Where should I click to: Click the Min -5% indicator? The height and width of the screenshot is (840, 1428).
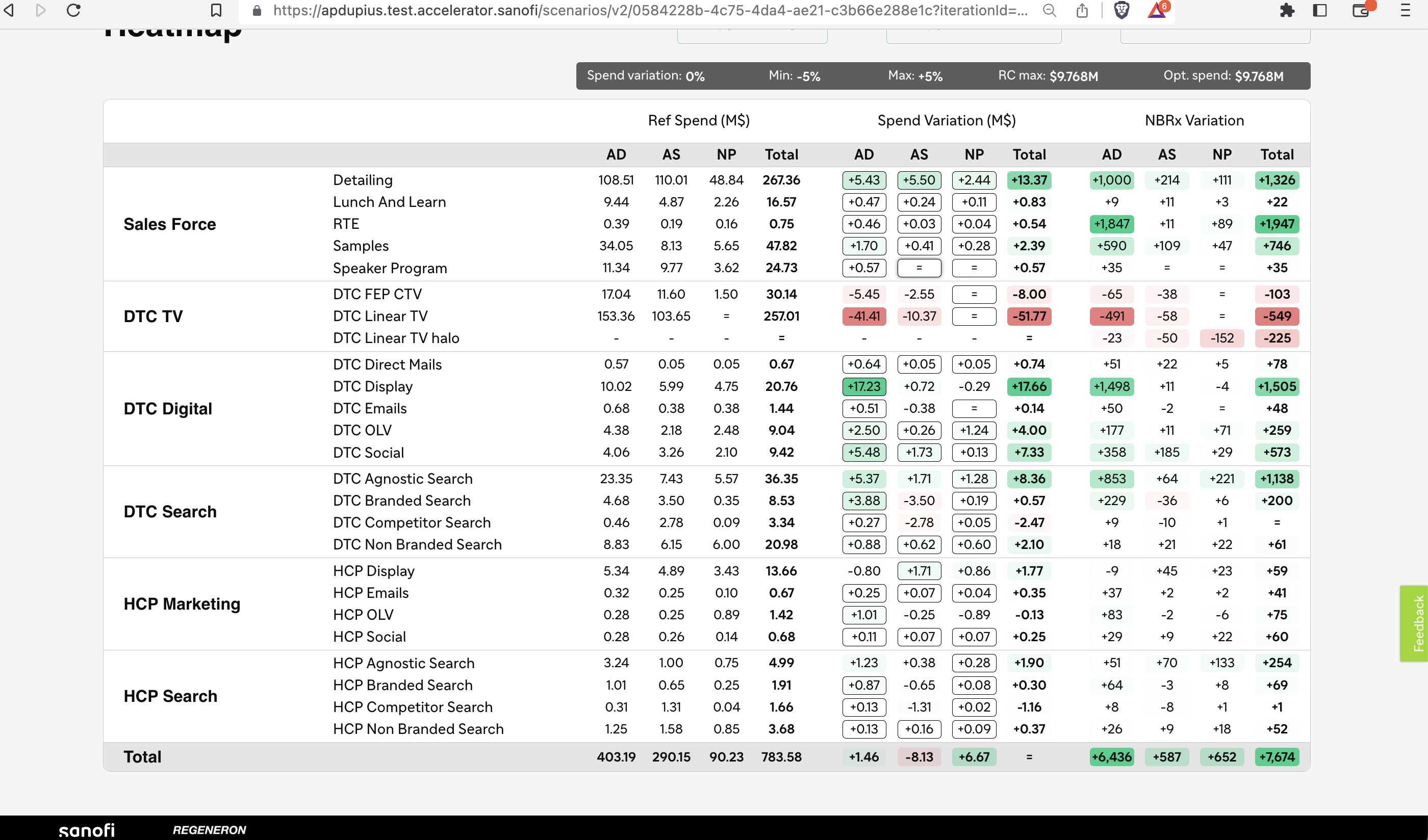[x=795, y=76]
